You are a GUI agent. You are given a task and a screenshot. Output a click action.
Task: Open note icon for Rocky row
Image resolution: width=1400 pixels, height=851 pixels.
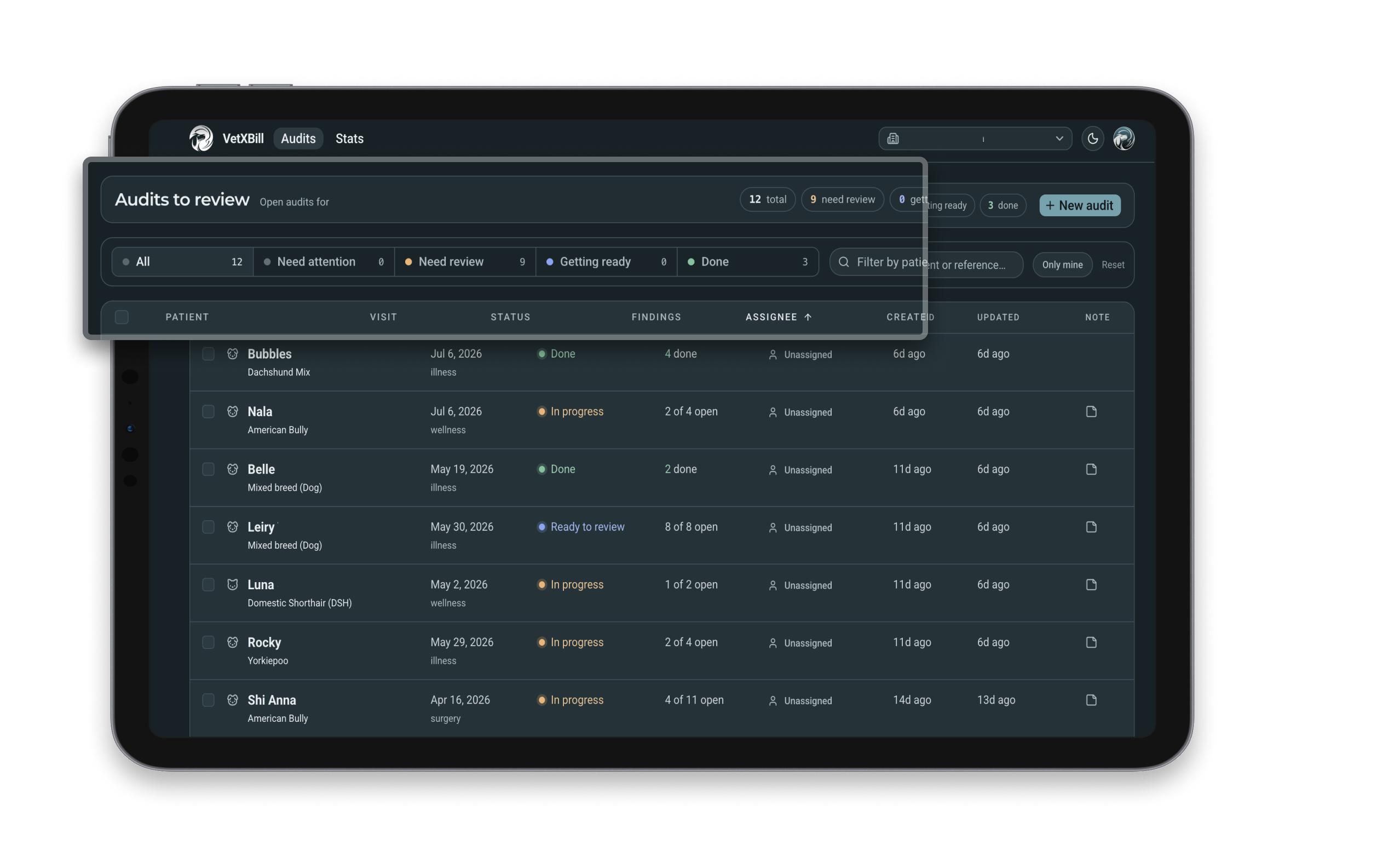click(1091, 642)
